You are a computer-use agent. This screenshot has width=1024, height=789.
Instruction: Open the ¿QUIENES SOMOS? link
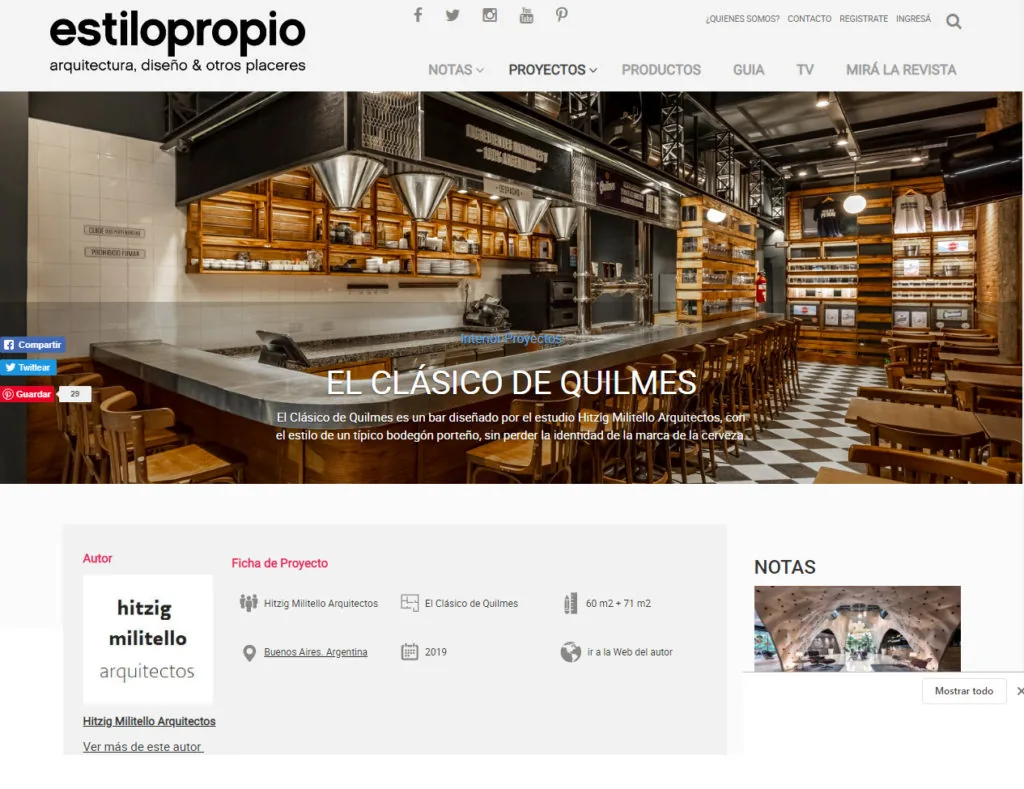(x=743, y=19)
